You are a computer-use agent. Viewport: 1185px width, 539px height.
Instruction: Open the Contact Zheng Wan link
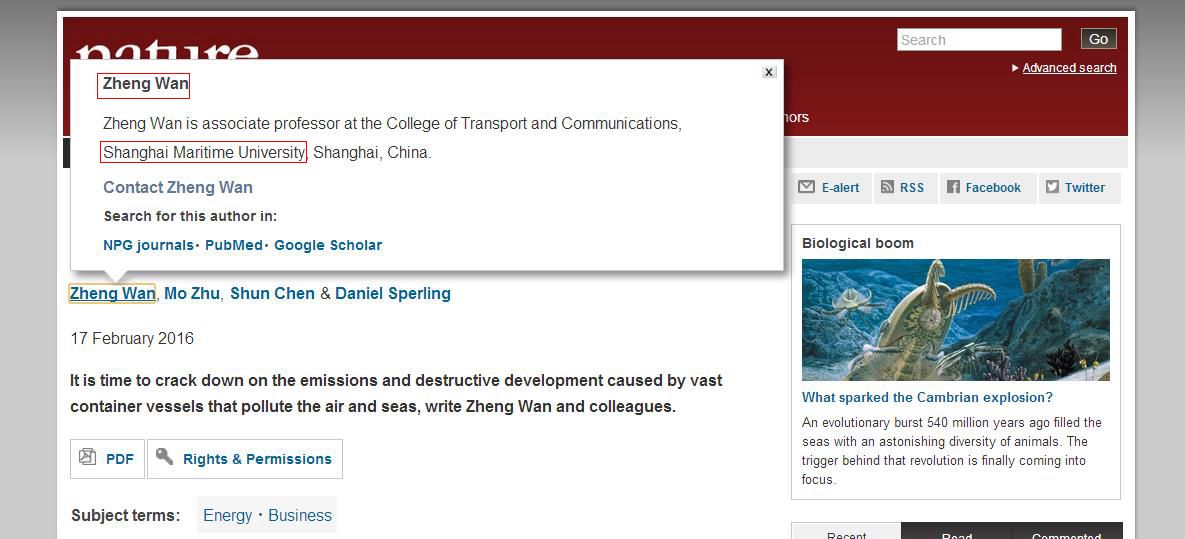178,187
